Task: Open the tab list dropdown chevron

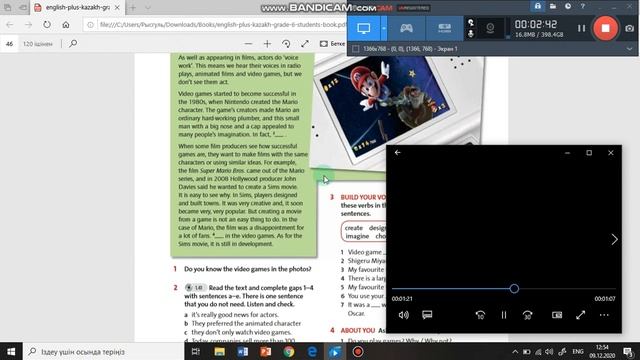Action: [148, 7]
